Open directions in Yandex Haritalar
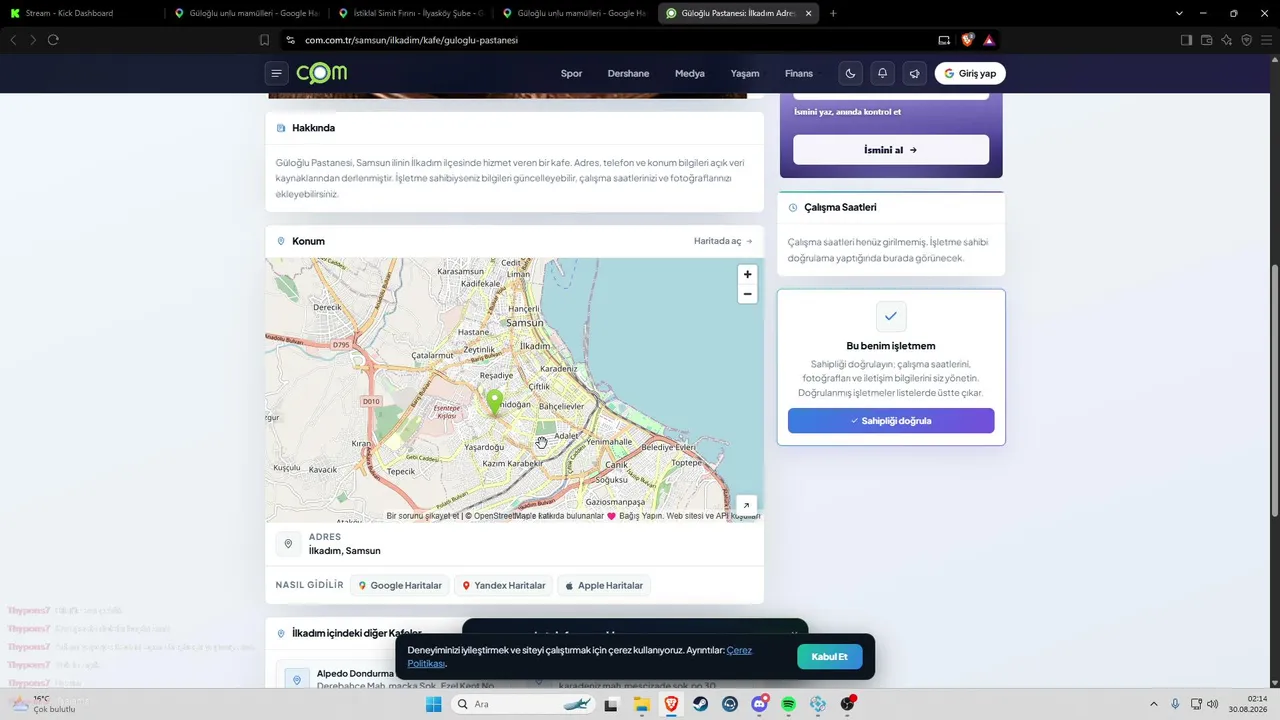Image resolution: width=1280 pixels, height=720 pixels. [504, 585]
